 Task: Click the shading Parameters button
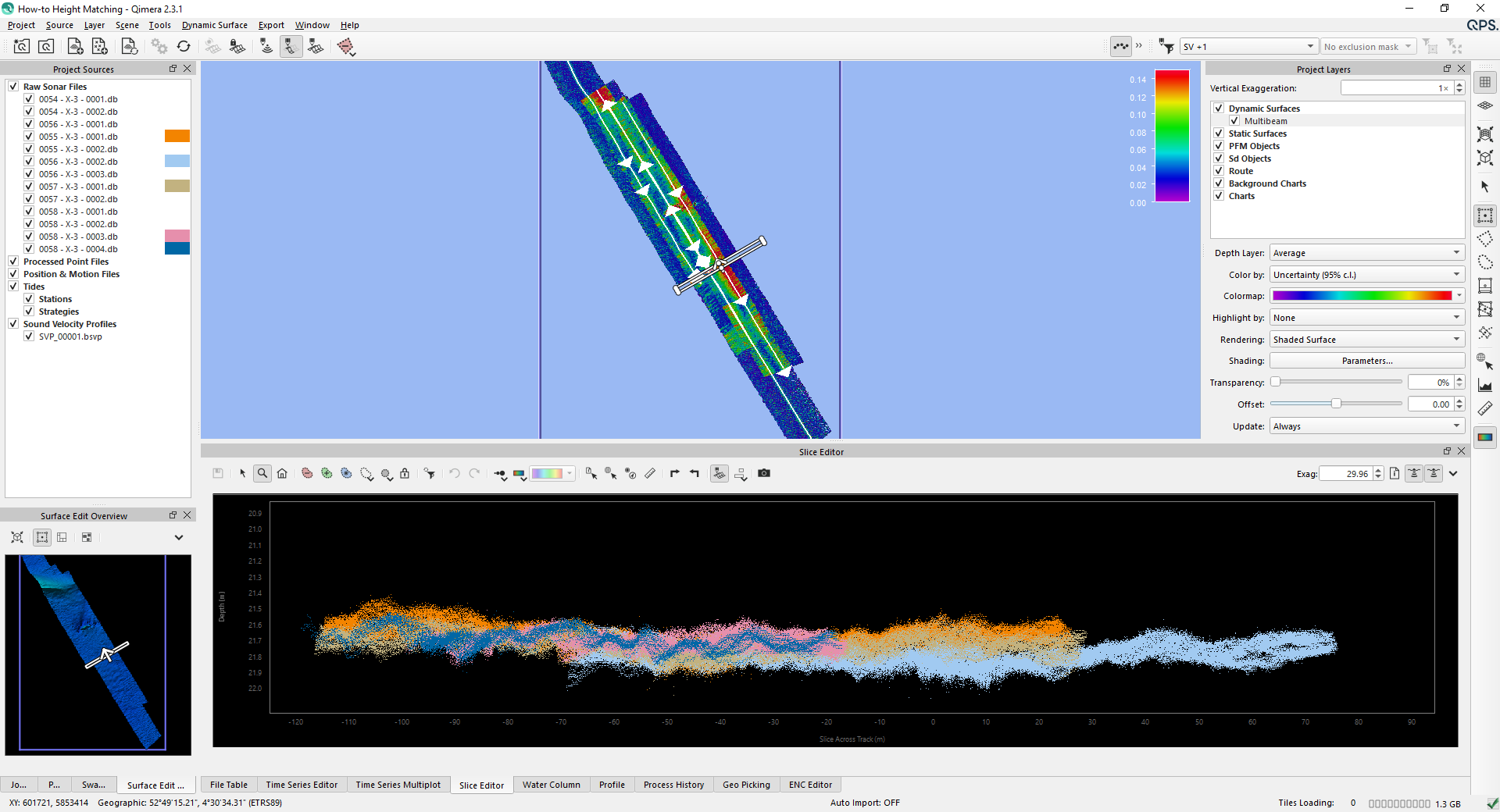(x=1366, y=361)
